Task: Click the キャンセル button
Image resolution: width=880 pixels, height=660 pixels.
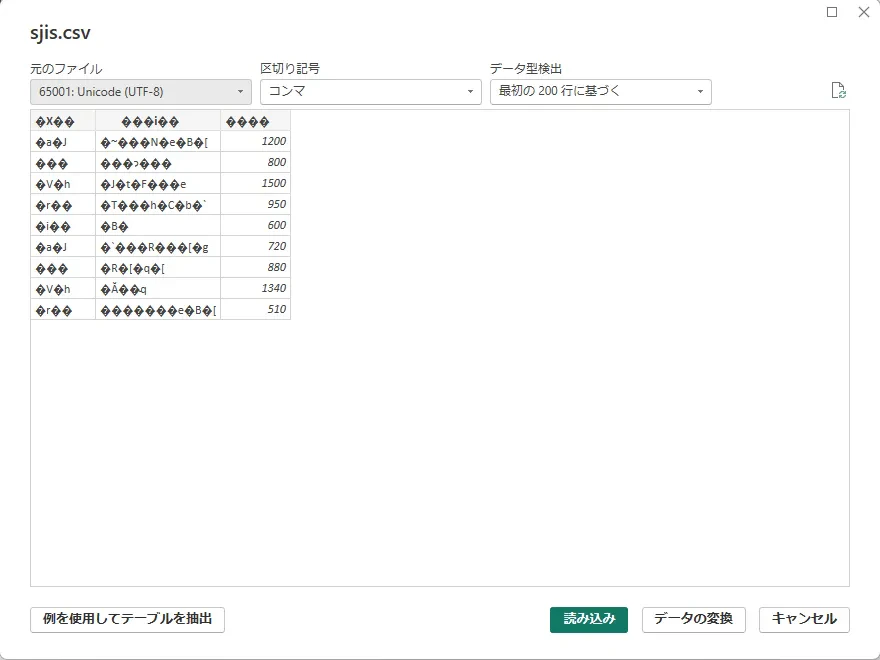Action: [x=804, y=620]
